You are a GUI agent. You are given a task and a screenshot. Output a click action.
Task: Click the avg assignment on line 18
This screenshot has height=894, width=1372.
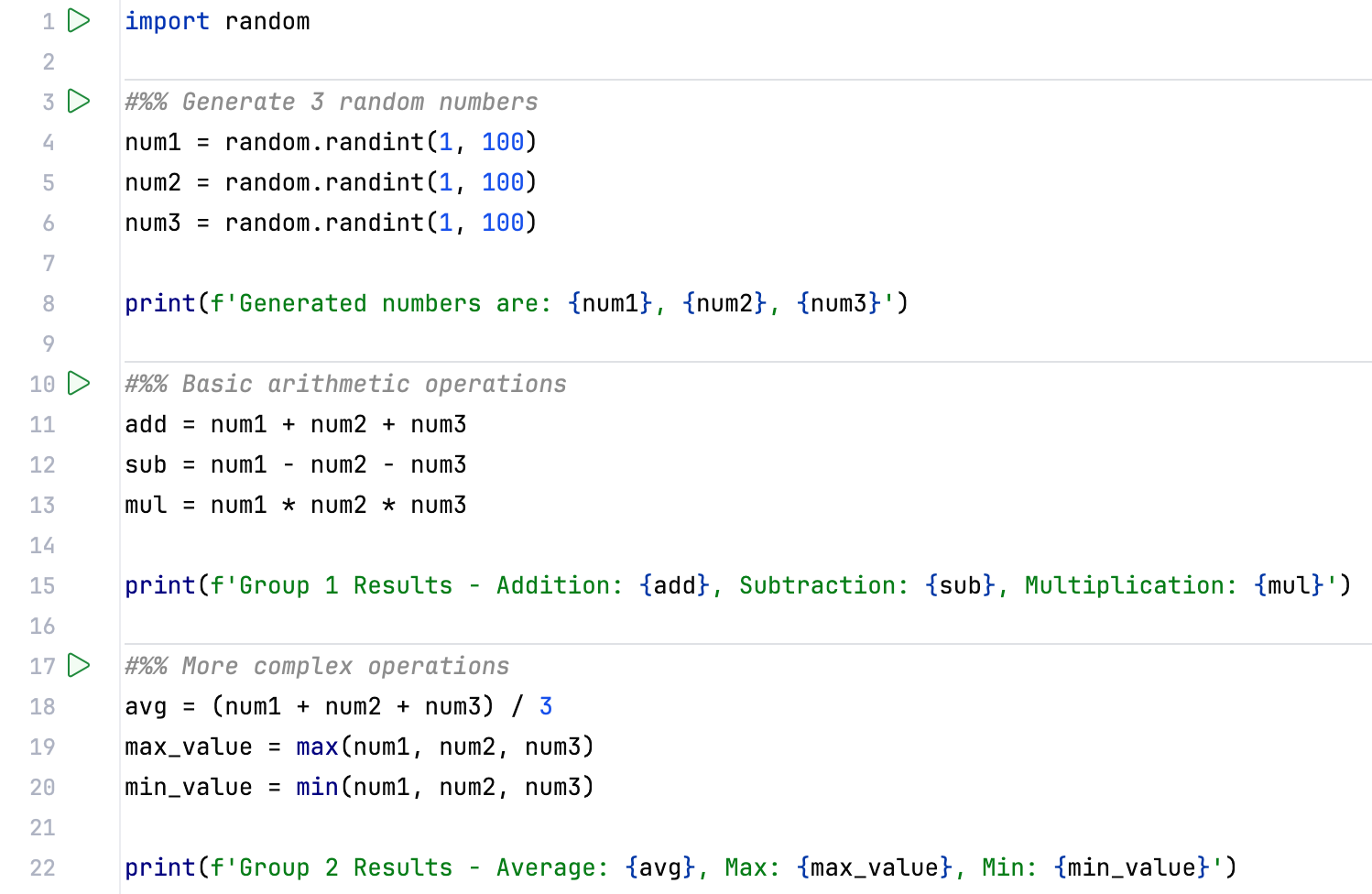click(146, 706)
